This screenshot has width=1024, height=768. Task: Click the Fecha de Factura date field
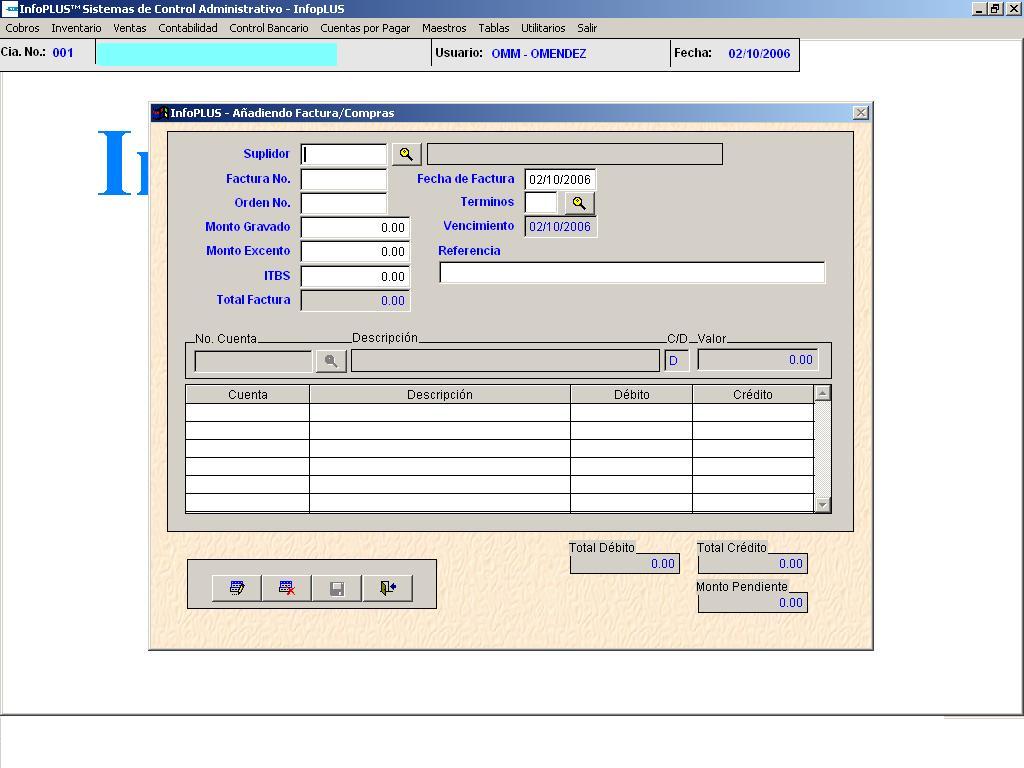tap(560, 180)
